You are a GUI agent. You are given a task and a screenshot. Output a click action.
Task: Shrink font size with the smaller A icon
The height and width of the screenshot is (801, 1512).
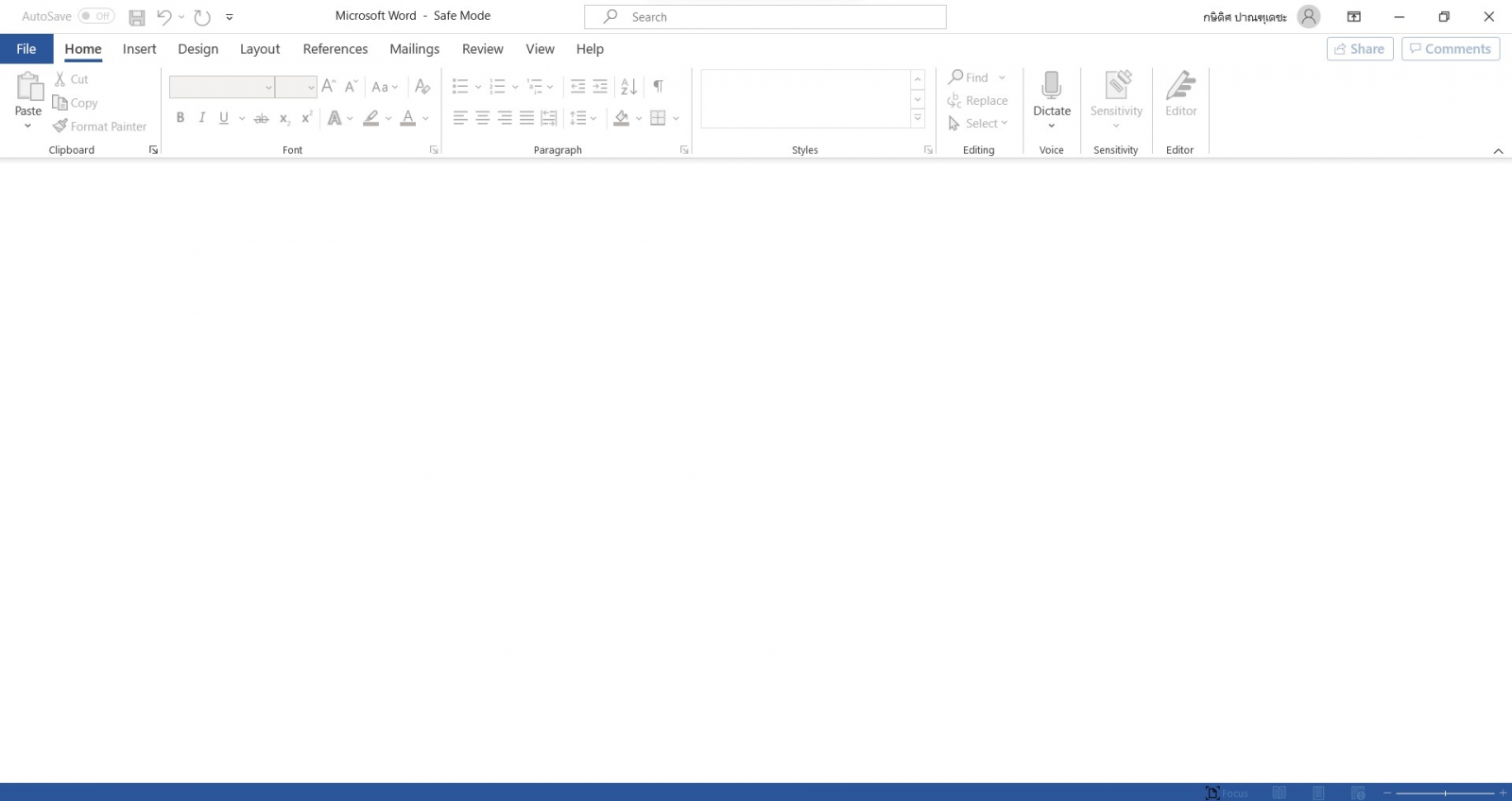point(351,87)
